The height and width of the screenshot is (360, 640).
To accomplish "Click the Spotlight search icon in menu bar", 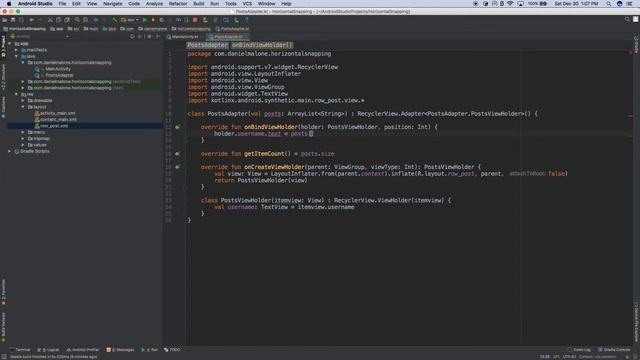I will point(609,4).
